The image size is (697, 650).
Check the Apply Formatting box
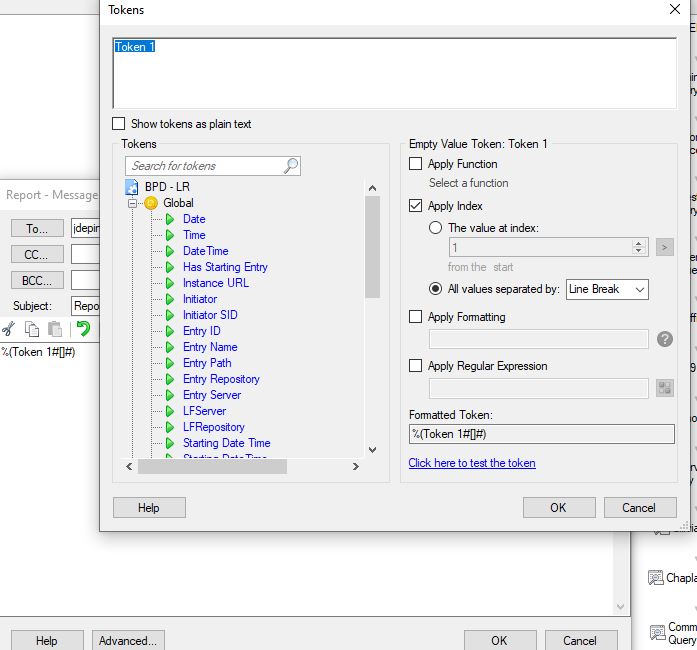(x=415, y=317)
